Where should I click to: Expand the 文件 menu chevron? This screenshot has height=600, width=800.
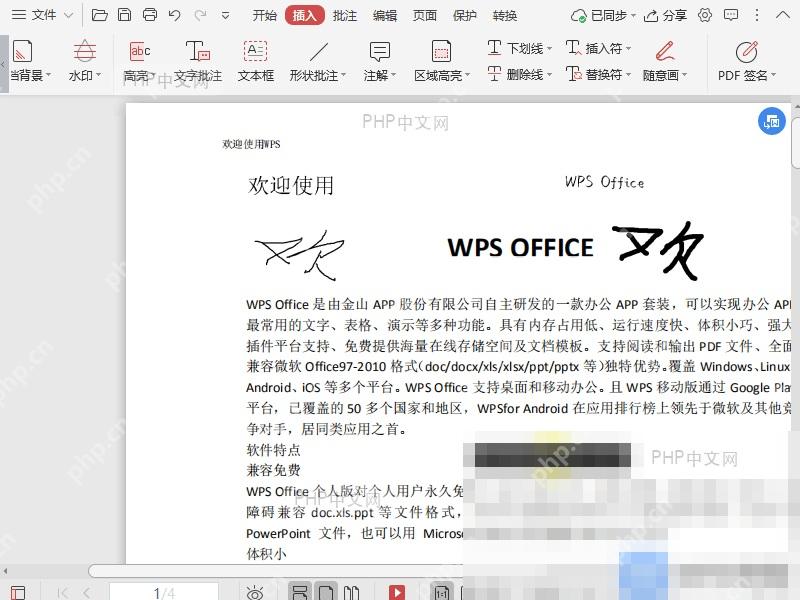[68, 16]
